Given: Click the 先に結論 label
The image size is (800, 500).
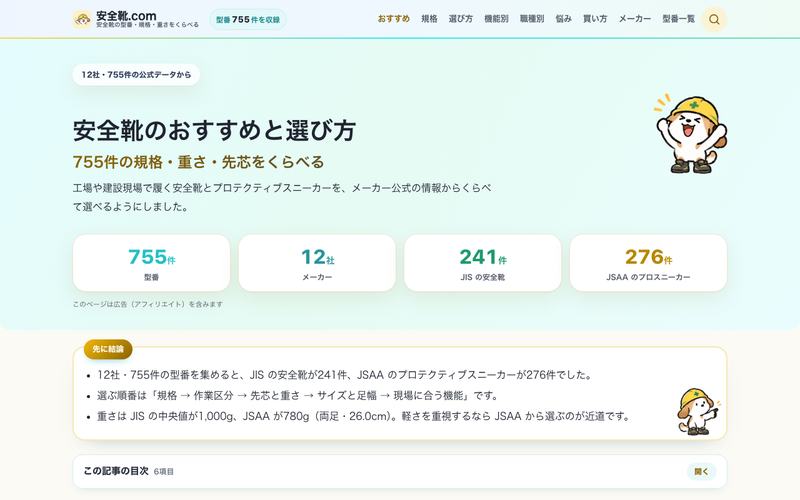Looking at the screenshot, I should click(108, 349).
